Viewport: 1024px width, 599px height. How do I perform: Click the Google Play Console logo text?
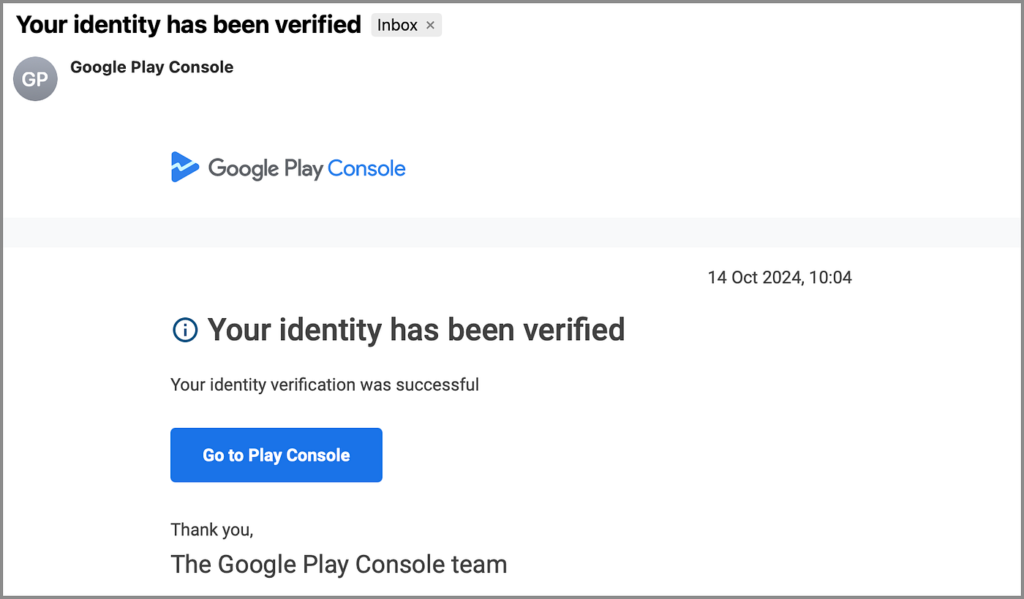click(306, 168)
